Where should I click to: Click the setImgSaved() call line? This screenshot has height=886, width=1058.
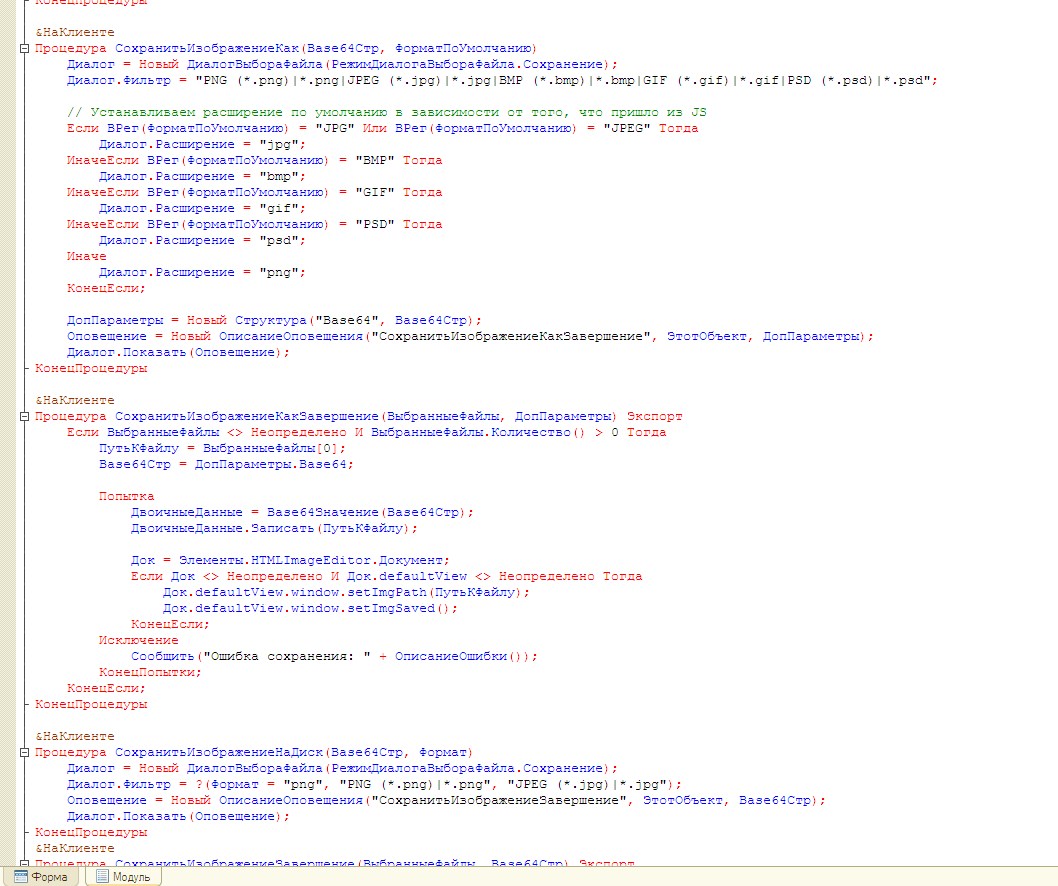(310, 609)
